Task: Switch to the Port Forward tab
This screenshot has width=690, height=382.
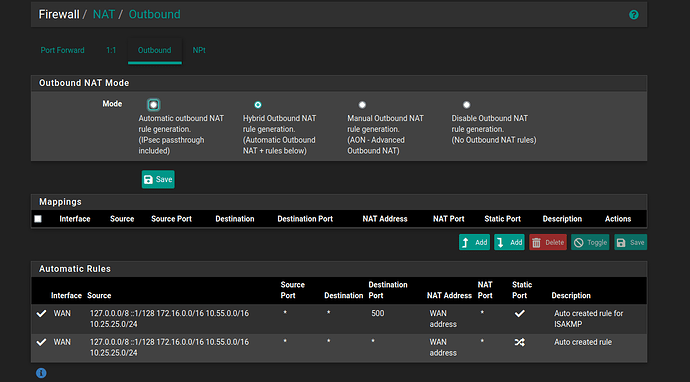Action: (x=62, y=50)
